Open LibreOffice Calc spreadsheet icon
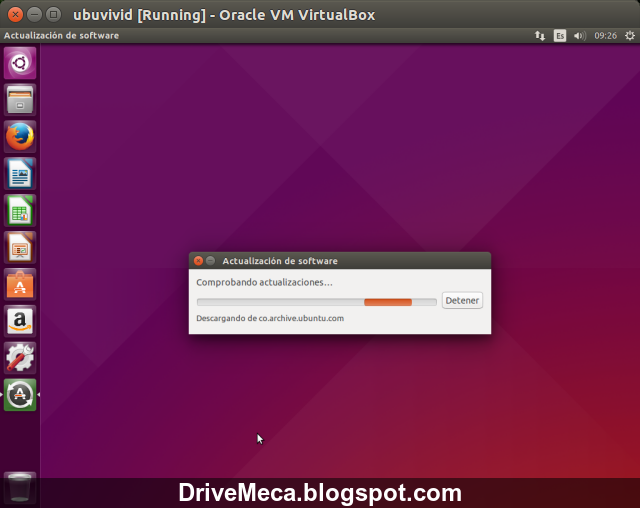 point(20,211)
